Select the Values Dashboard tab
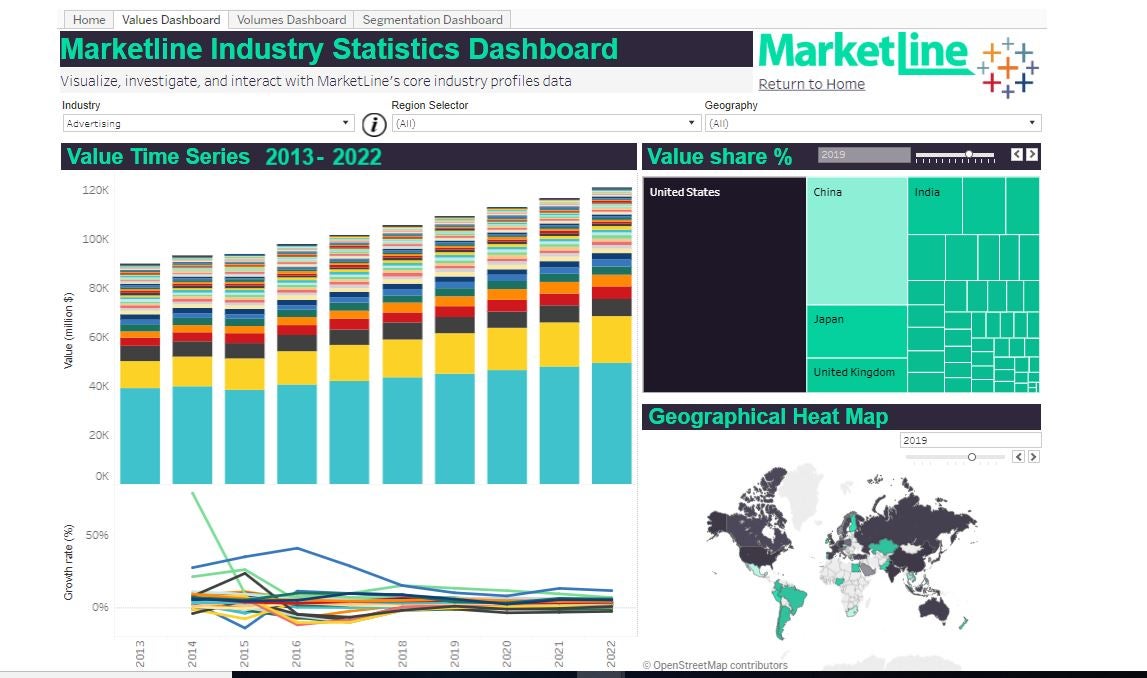The image size is (1147, 678). (x=171, y=20)
